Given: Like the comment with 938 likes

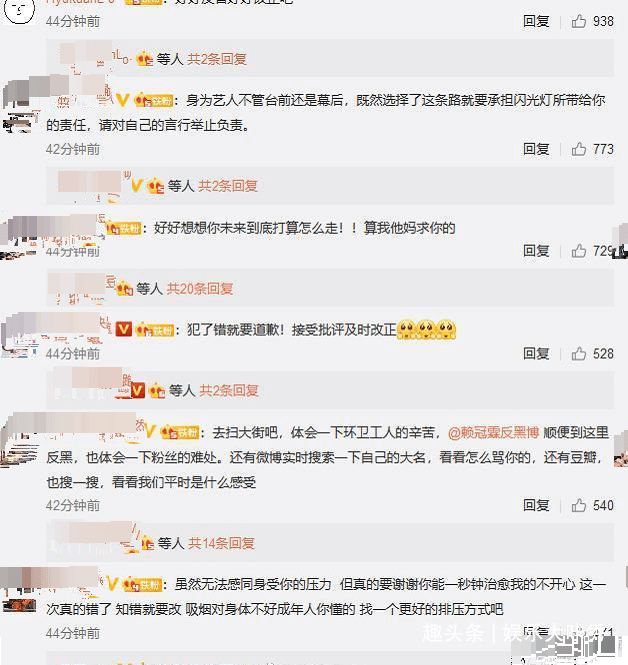Looking at the screenshot, I should click(x=578, y=21).
